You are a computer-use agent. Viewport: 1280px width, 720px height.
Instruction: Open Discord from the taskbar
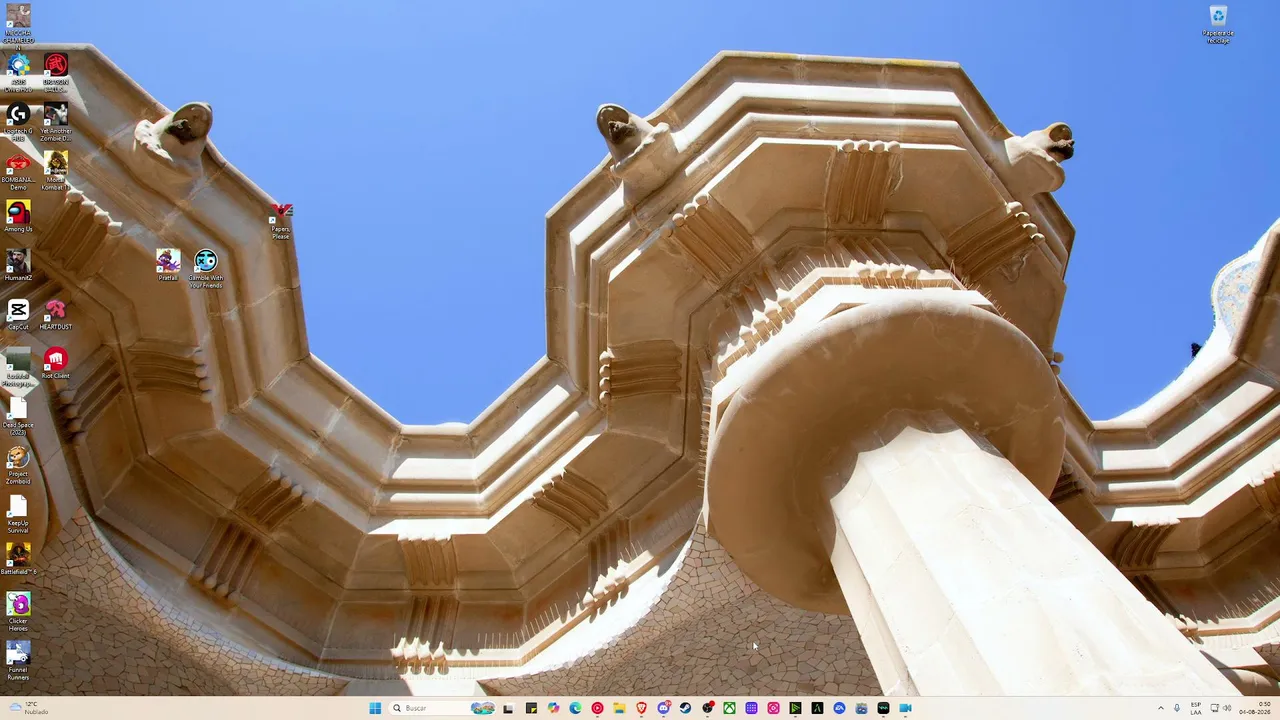[x=663, y=708]
